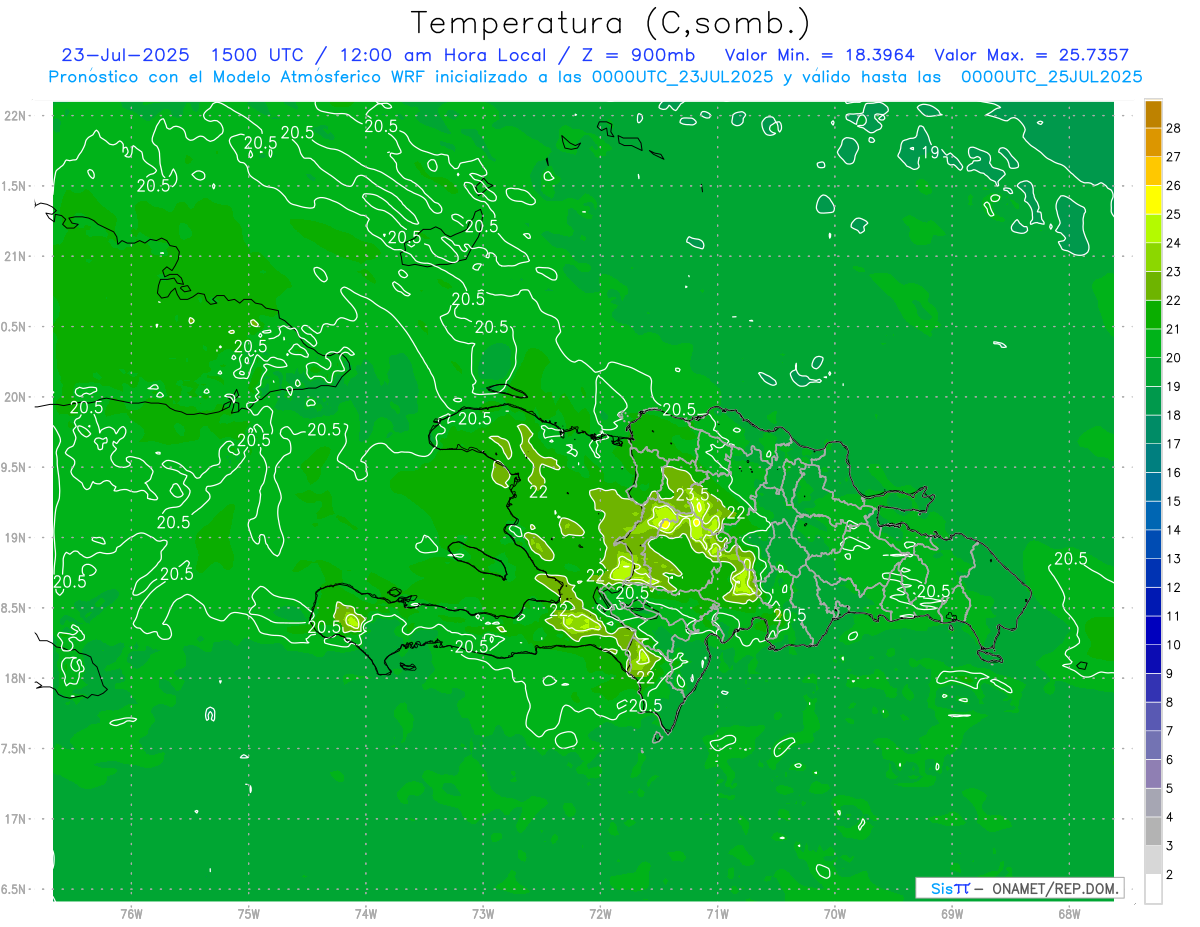Screen dimensions: 1200x927
Task: Click the 1500 UTC time label
Action: [260, 55]
